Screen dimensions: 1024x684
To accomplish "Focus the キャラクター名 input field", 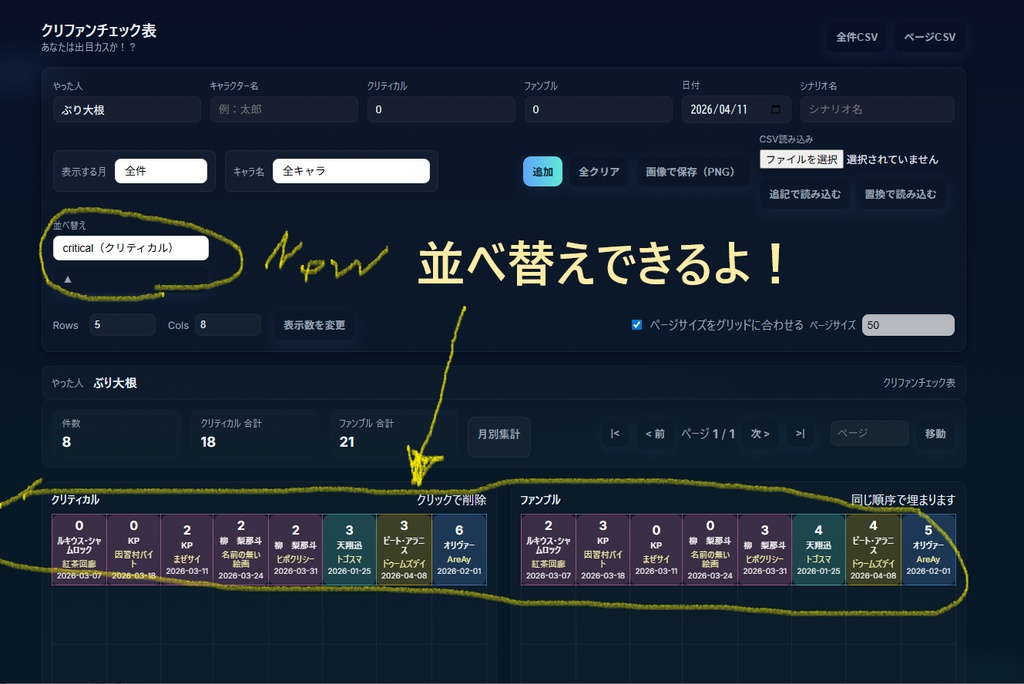I will [x=284, y=110].
